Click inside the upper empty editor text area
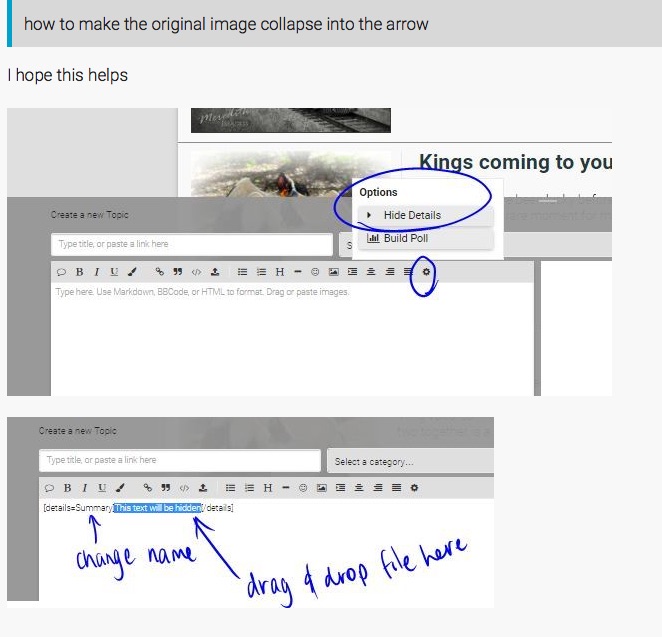This screenshot has width=662, height=637. pyautogui.click(x=290, y=340)
